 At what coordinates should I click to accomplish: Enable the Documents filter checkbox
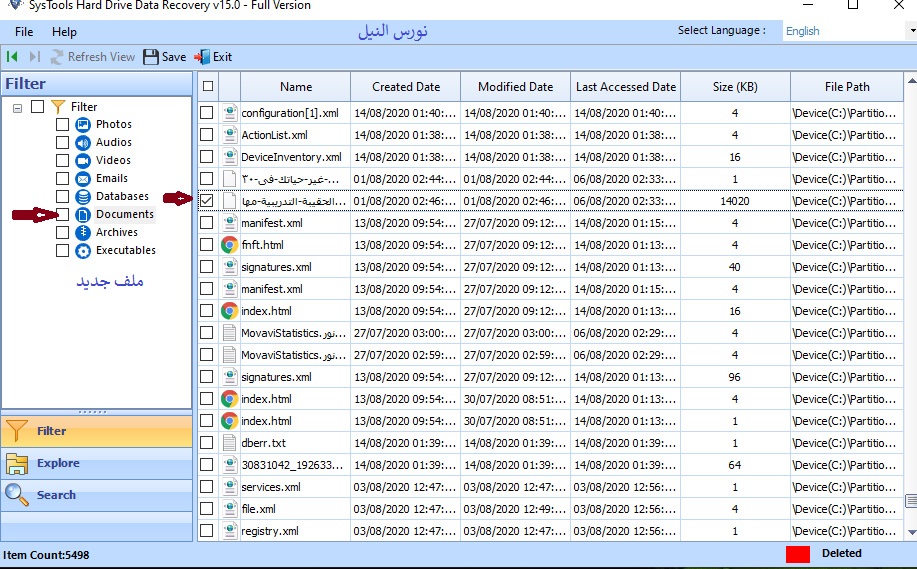click(63, 215)
